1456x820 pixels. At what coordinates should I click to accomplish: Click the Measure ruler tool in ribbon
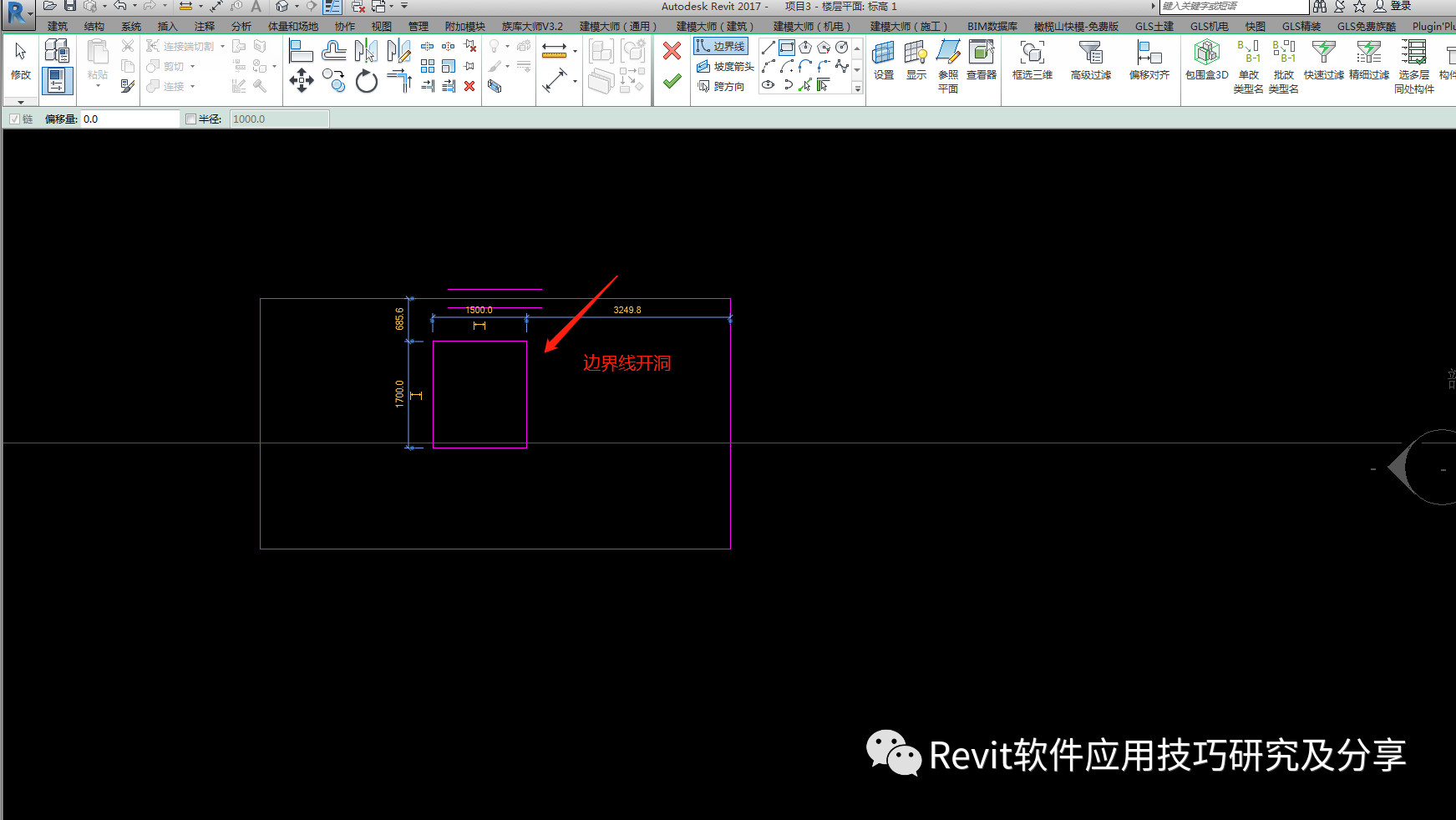[x=554, y=52]
